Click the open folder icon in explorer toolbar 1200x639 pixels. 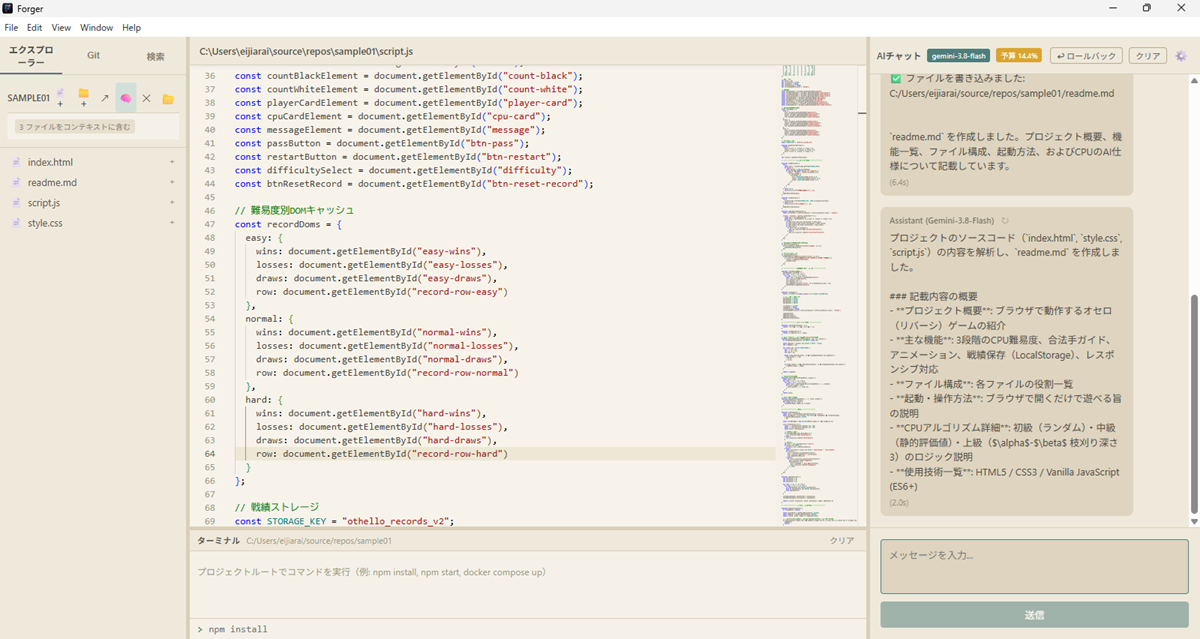point(168,98)
